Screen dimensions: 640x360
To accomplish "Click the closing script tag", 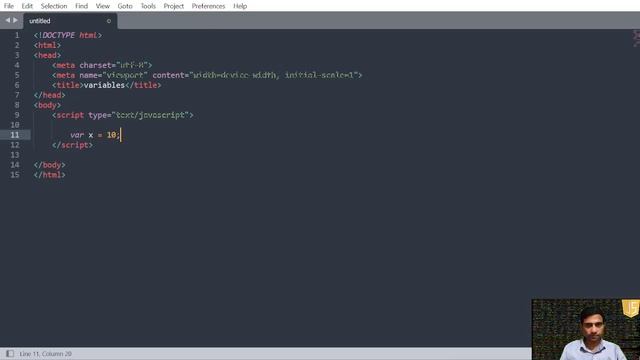I will [72, 145].
